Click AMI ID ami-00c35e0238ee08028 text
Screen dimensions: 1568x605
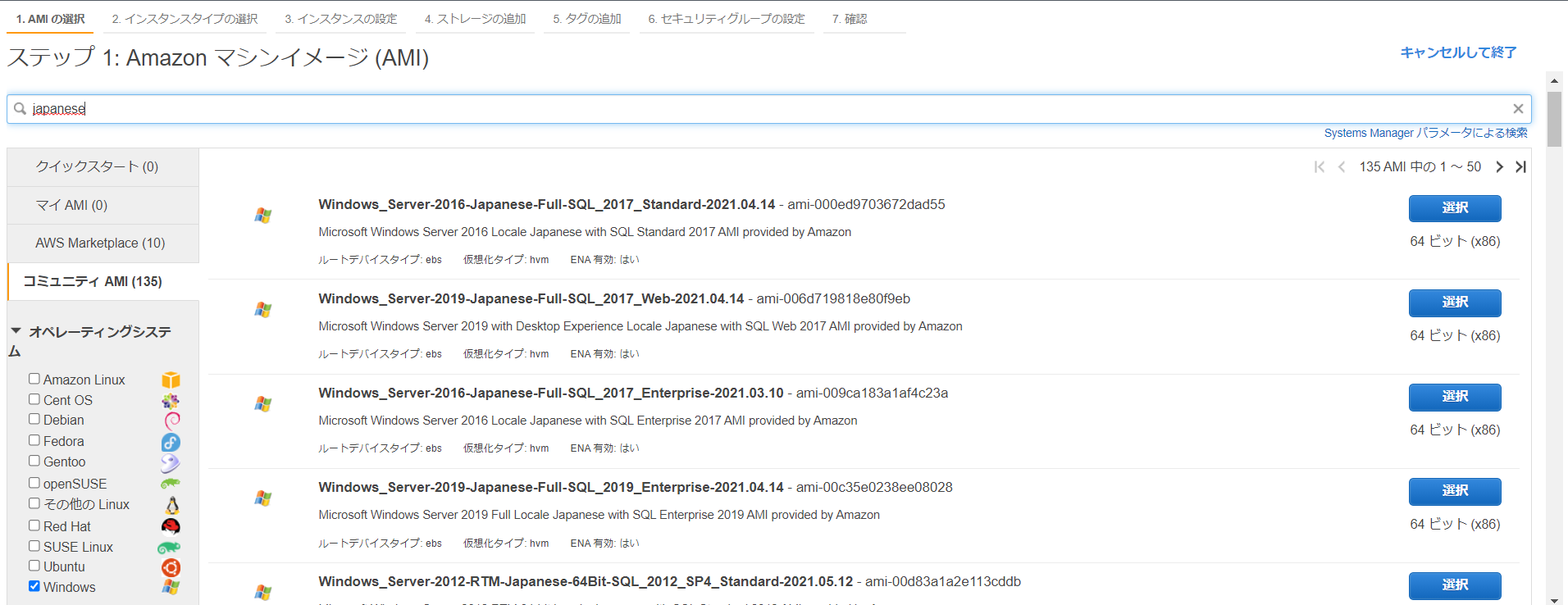click(x=874, y=487)
